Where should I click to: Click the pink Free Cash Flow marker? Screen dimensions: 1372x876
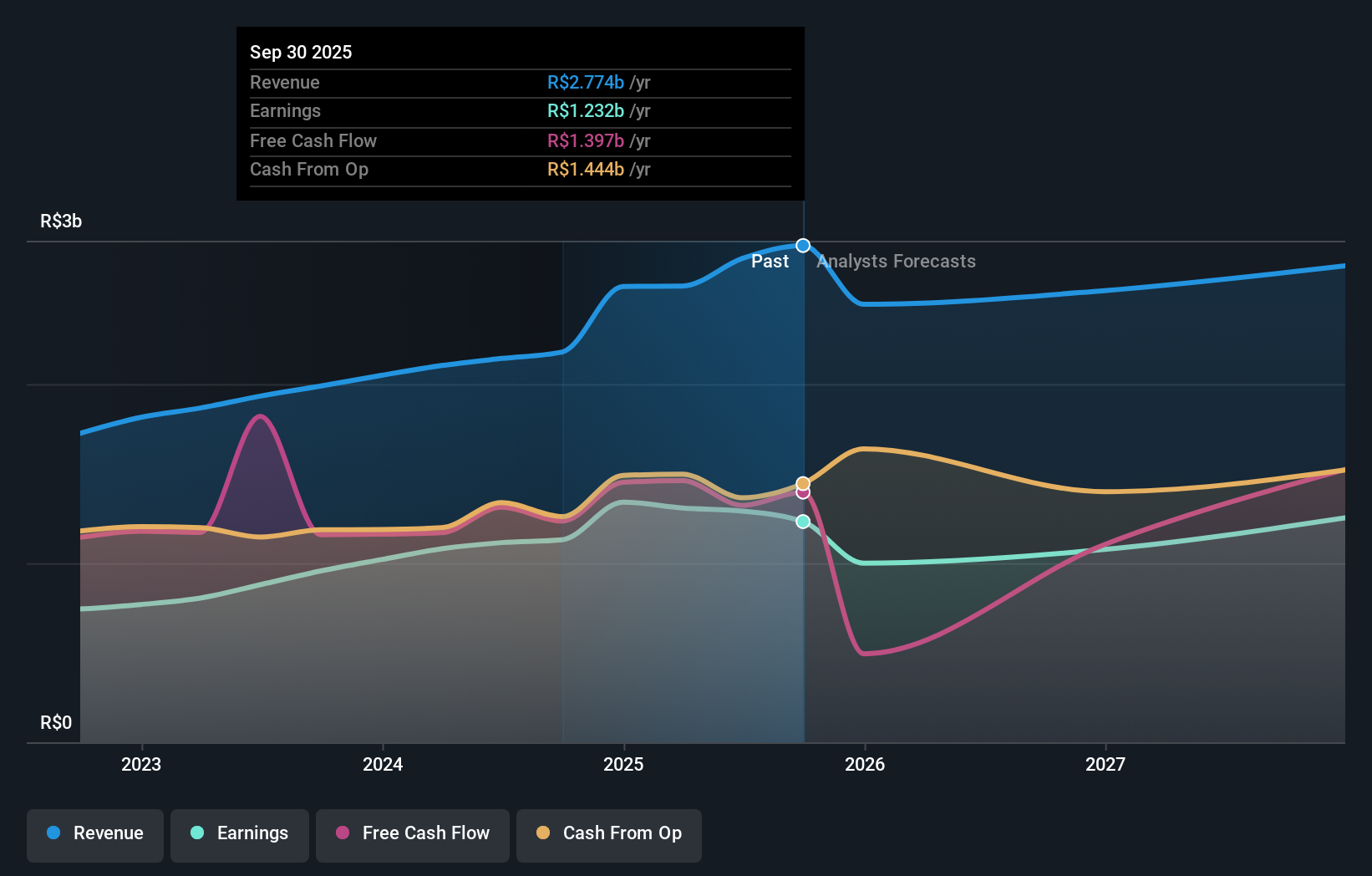pyautogui.click(x=803, y=493)
